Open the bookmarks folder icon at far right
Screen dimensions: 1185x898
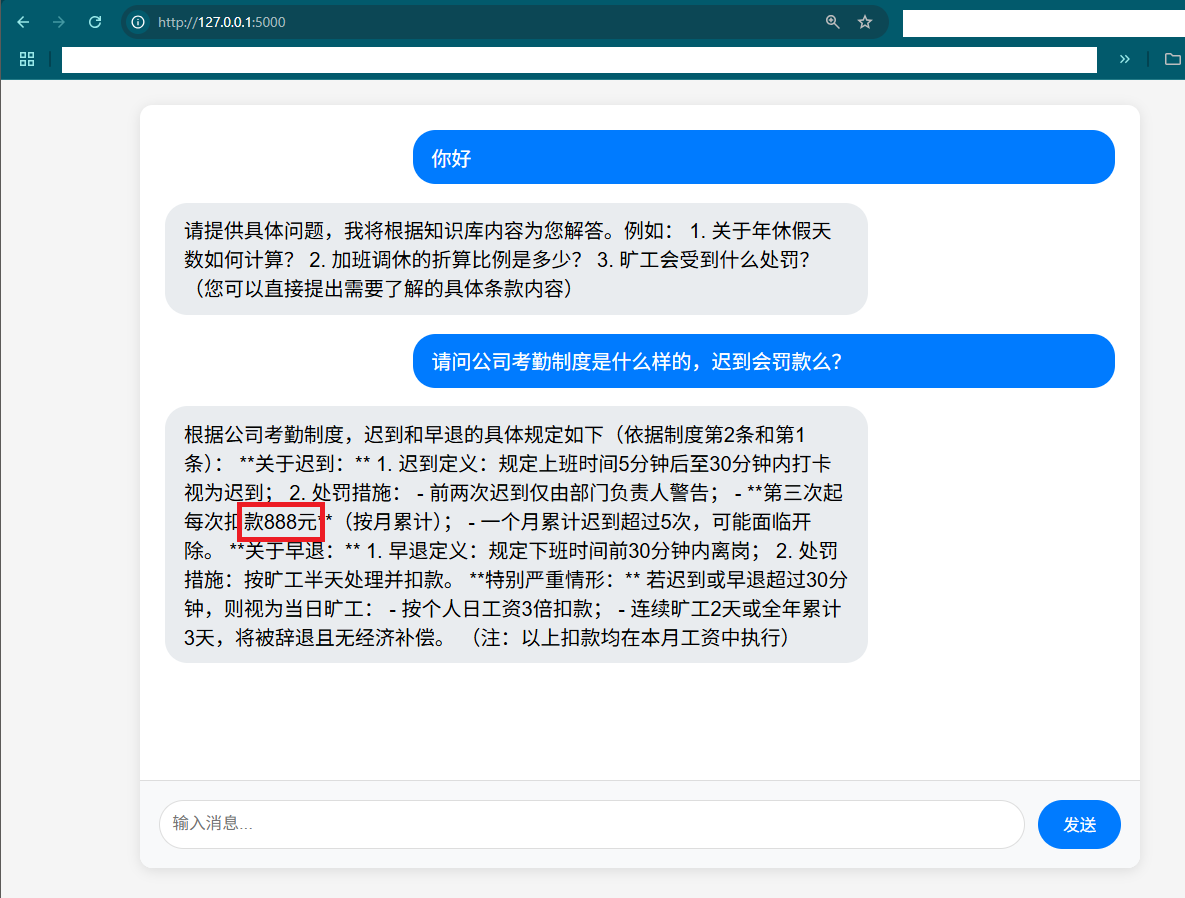(1173, 59)
